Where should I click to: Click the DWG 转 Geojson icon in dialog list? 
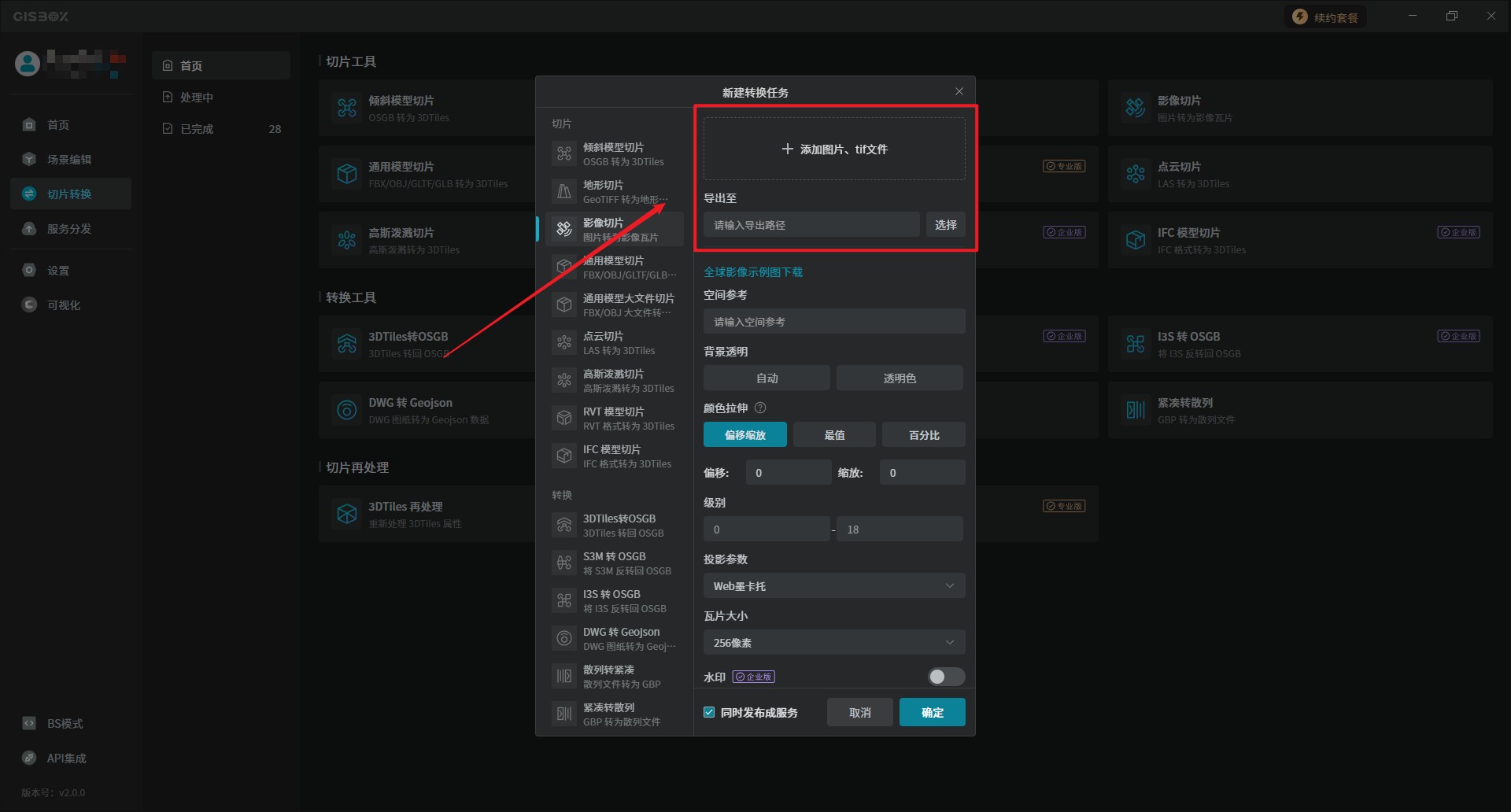click(x=564, y=638)
